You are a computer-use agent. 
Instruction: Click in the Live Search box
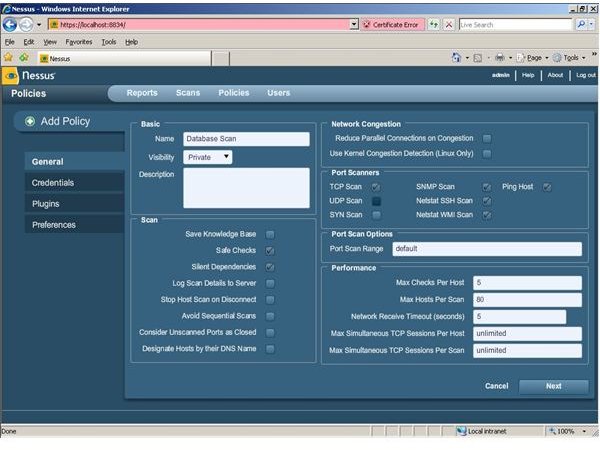515,24
